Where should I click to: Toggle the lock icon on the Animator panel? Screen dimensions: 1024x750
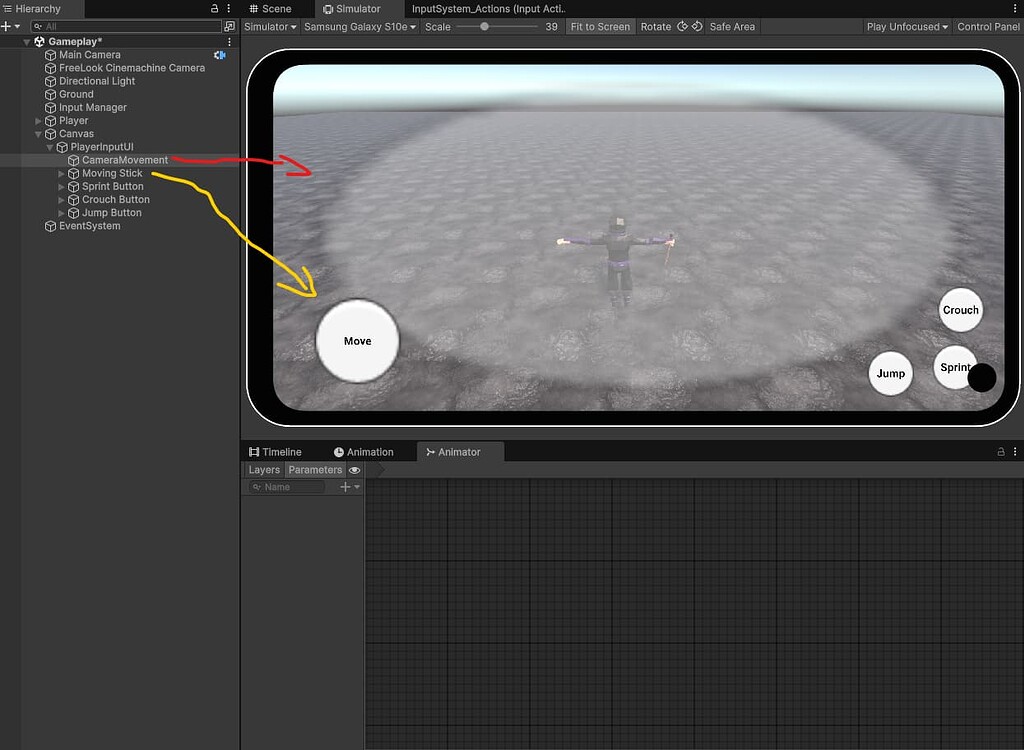point(1000,451)
